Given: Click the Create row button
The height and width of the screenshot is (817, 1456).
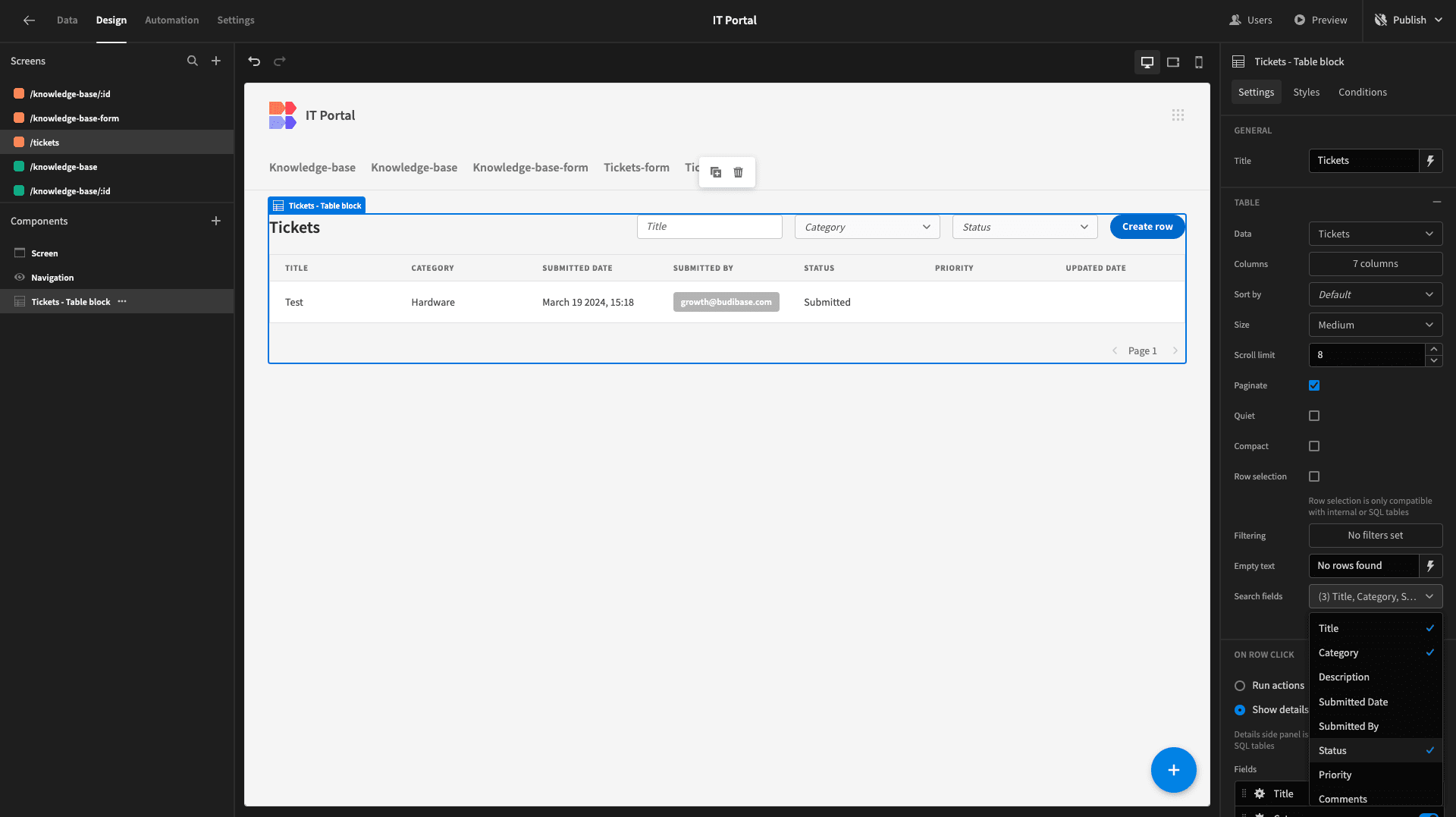Looking at the screenshot, I should pos(1147,227).
